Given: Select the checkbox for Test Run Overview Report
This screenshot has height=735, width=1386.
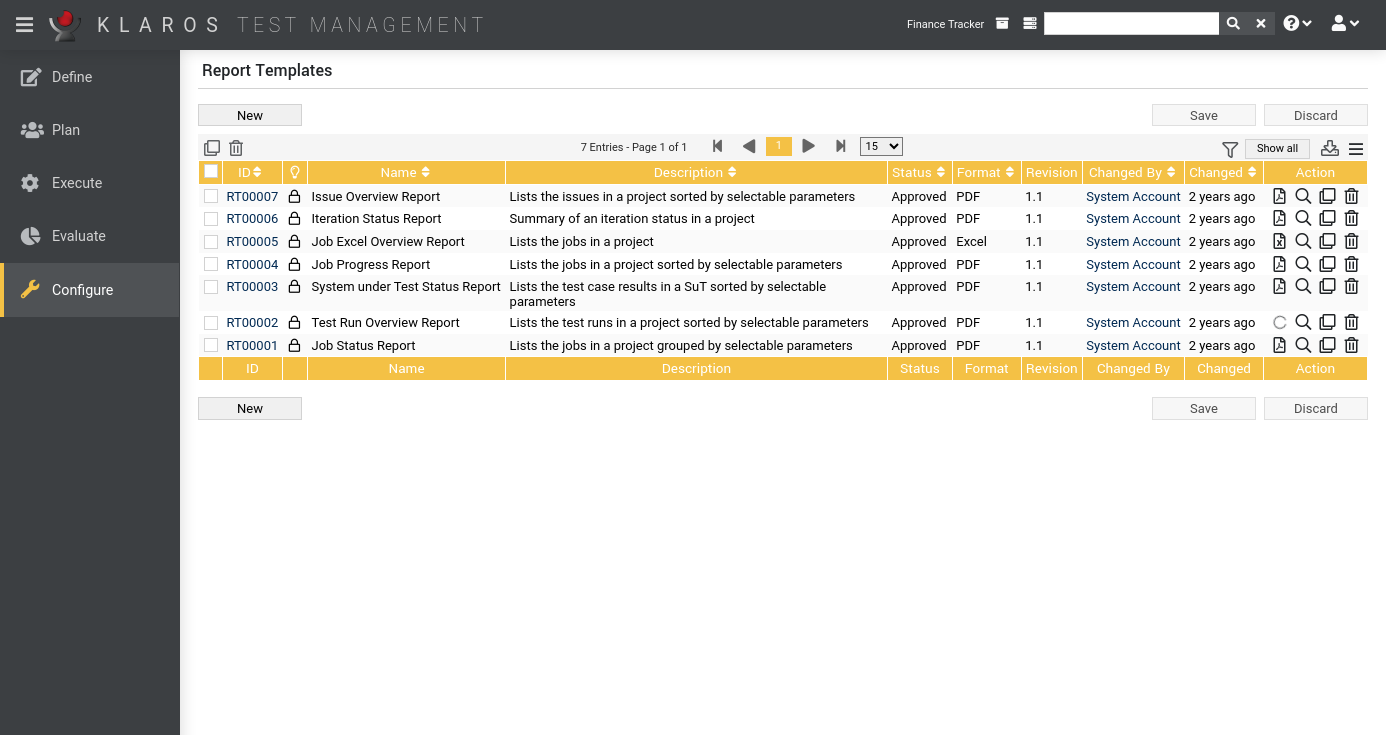Looking at the screenshot, I should click(x=211, y=322).
